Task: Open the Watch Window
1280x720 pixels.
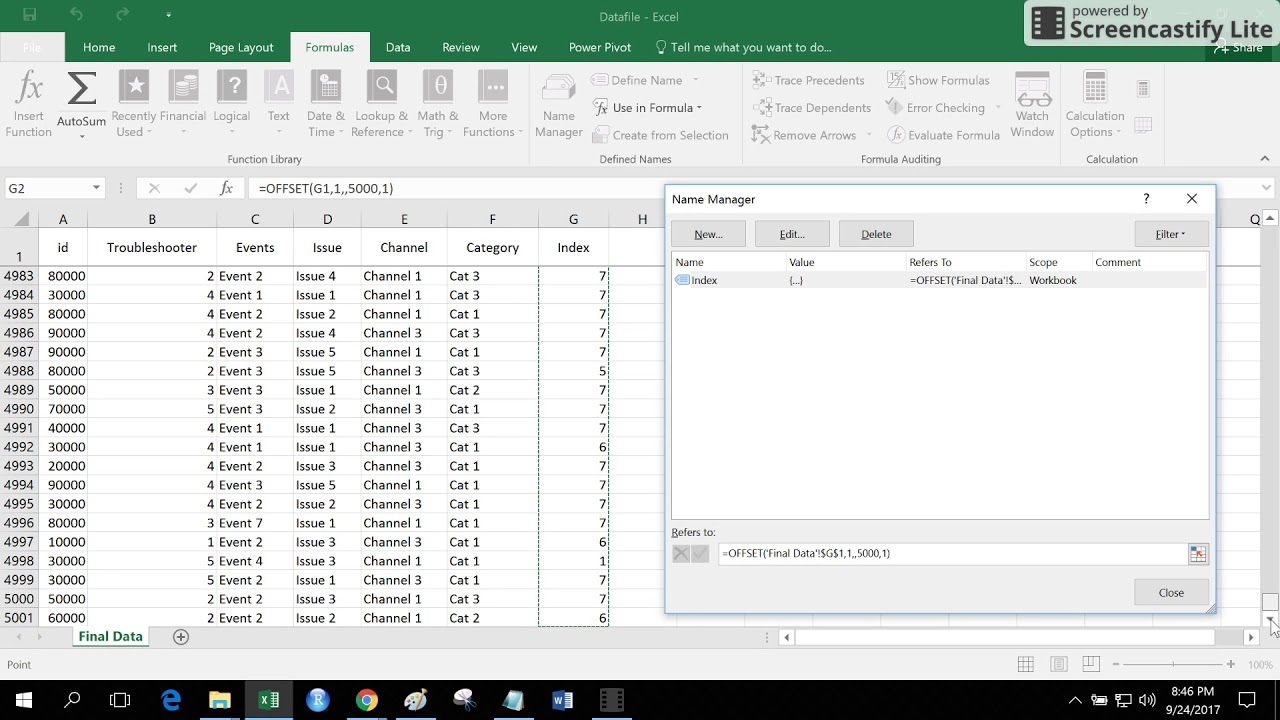Action: coord(1032,105)
